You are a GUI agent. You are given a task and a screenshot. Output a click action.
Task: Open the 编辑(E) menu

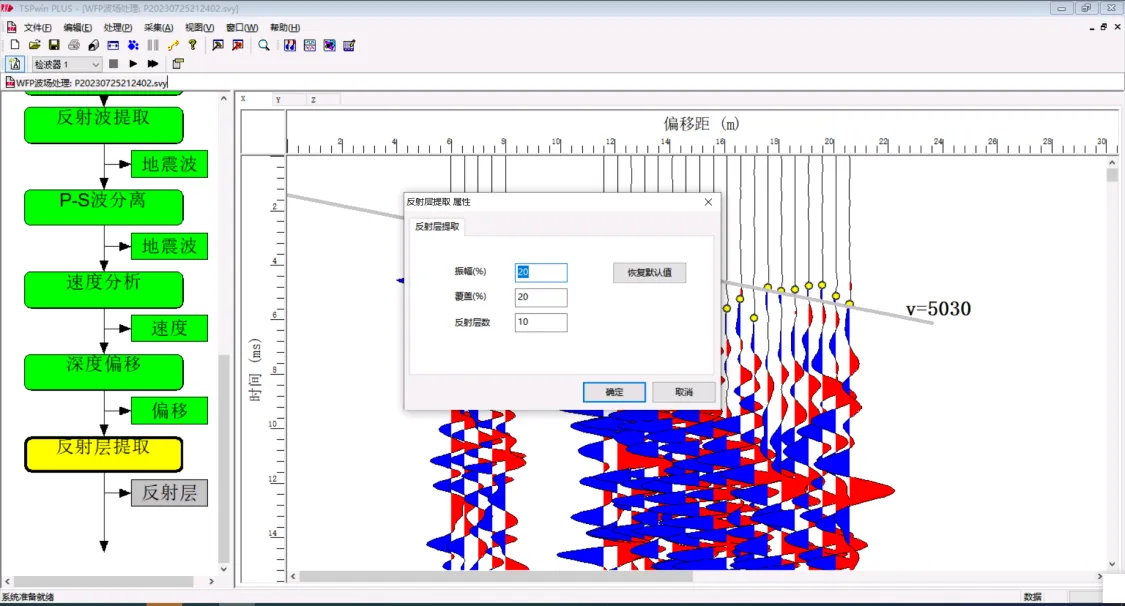pos(77,27)
